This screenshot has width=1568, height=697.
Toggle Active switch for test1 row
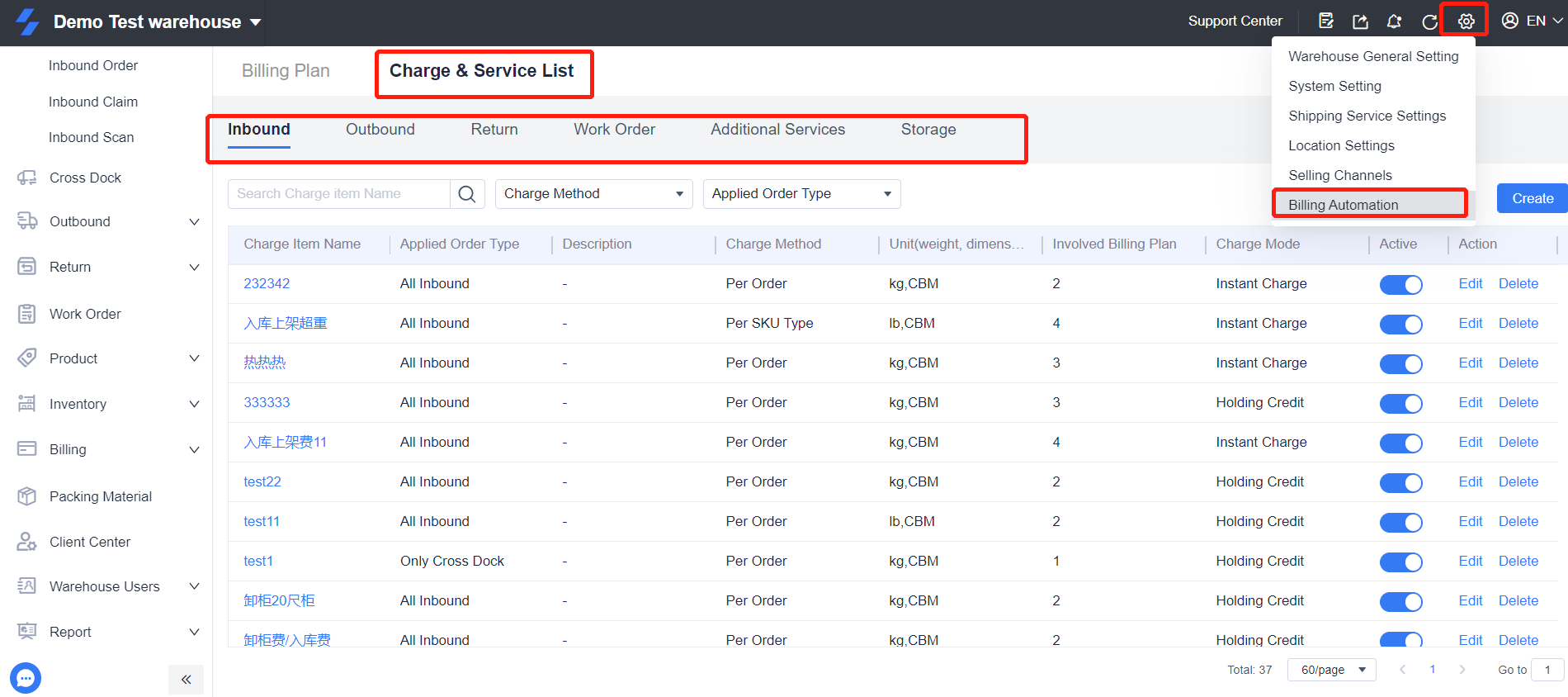(1401, 562)
